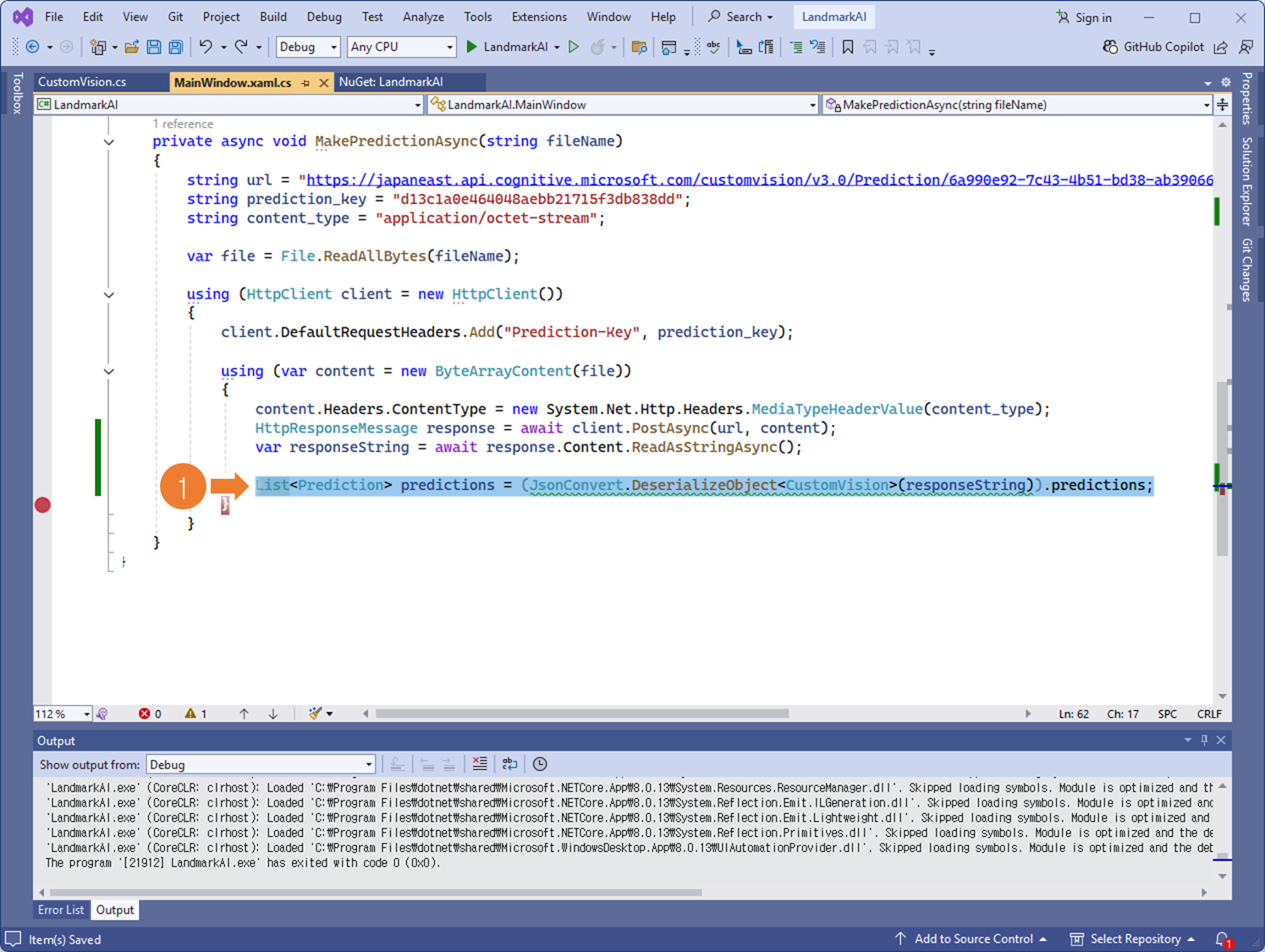Click the errors count indicator

tap(150, 714)
